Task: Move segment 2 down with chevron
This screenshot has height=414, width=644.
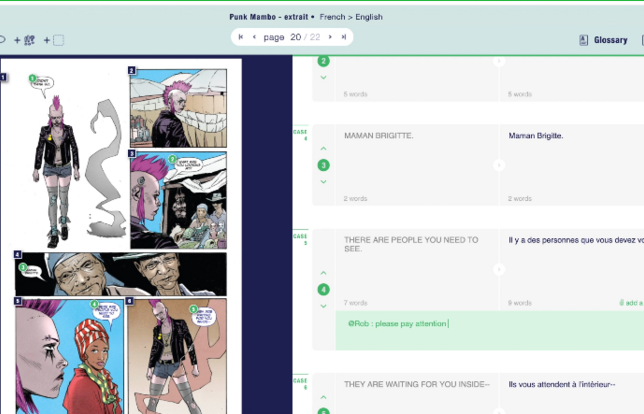Action: pyautogui.click(x=323, y=77)
